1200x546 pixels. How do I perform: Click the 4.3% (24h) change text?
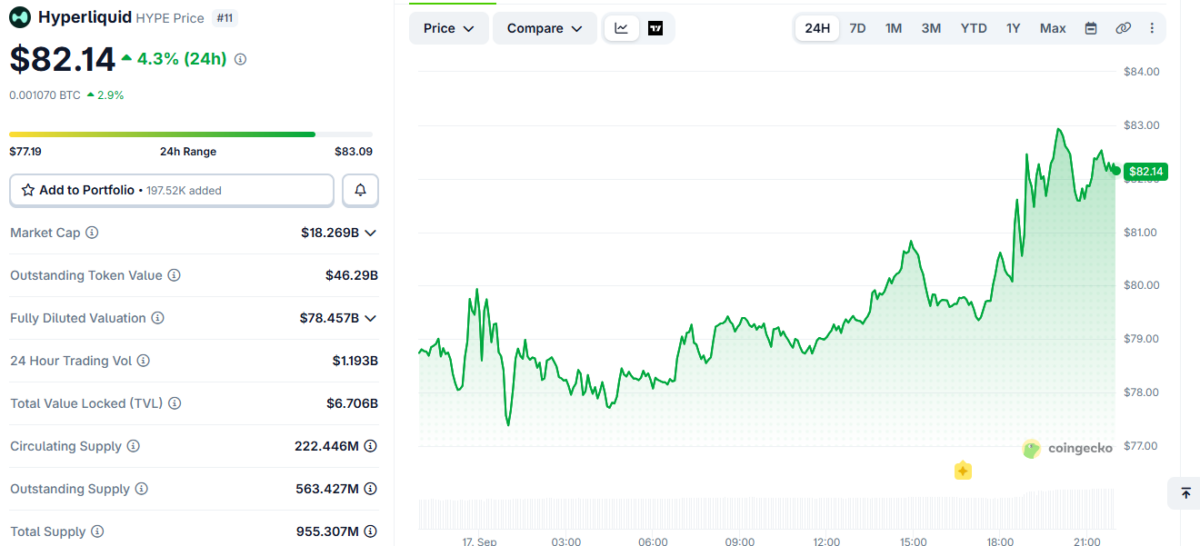[x=183, y=59]
